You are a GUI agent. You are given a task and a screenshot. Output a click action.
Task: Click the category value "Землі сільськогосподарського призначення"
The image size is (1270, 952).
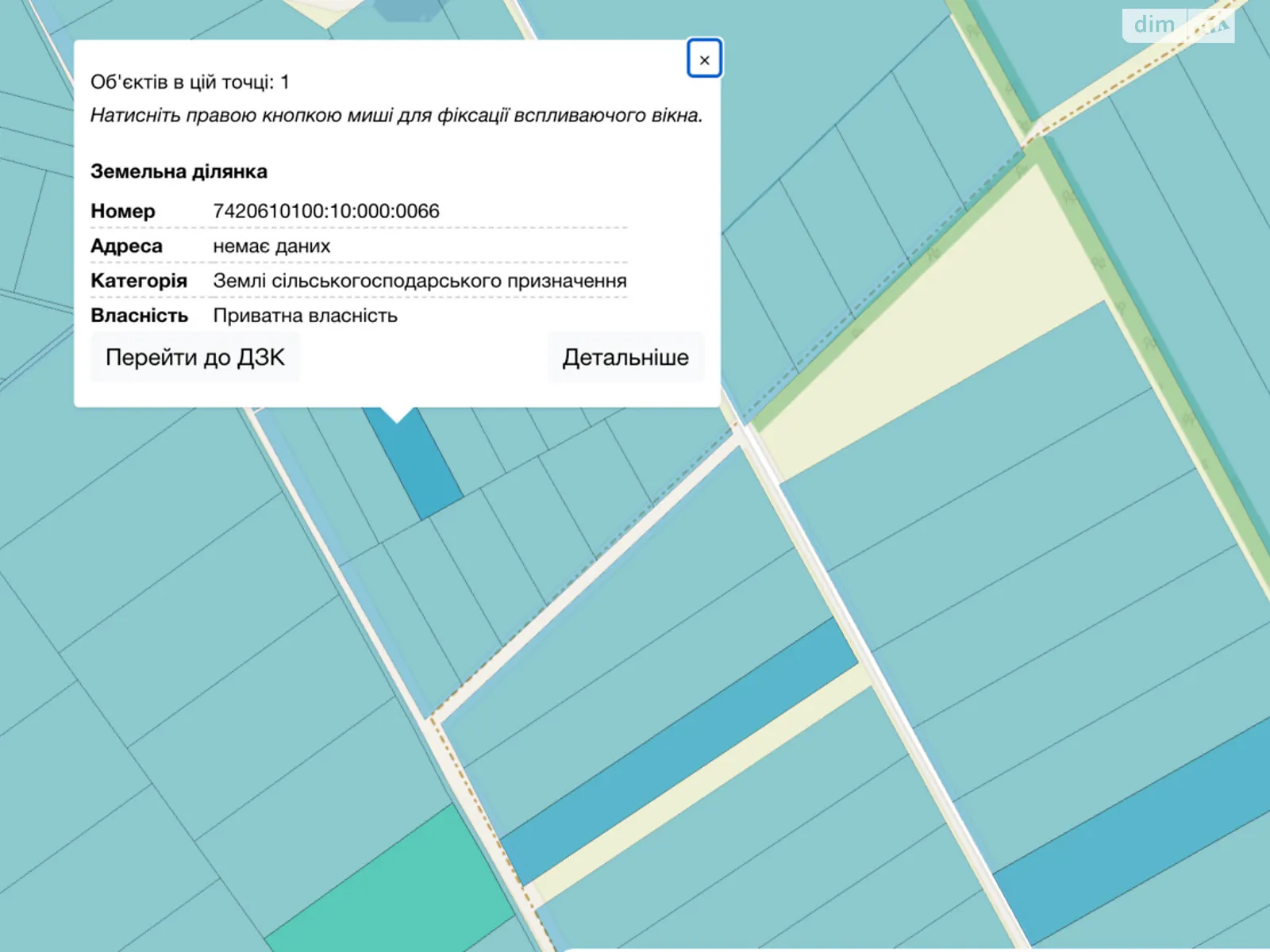(419, 281)
